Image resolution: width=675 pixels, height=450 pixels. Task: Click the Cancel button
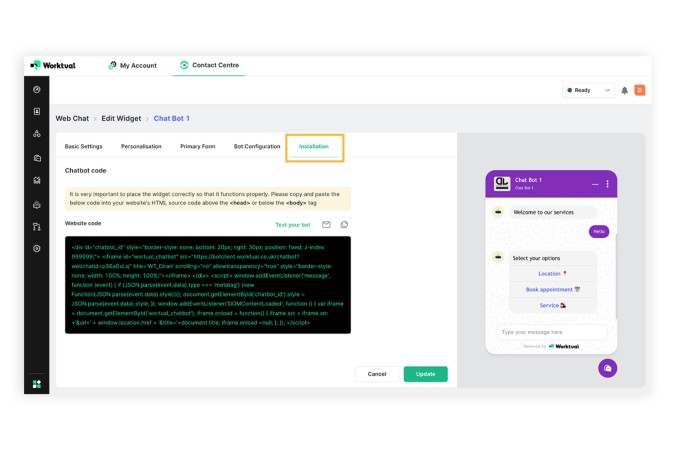click(377, 374)
